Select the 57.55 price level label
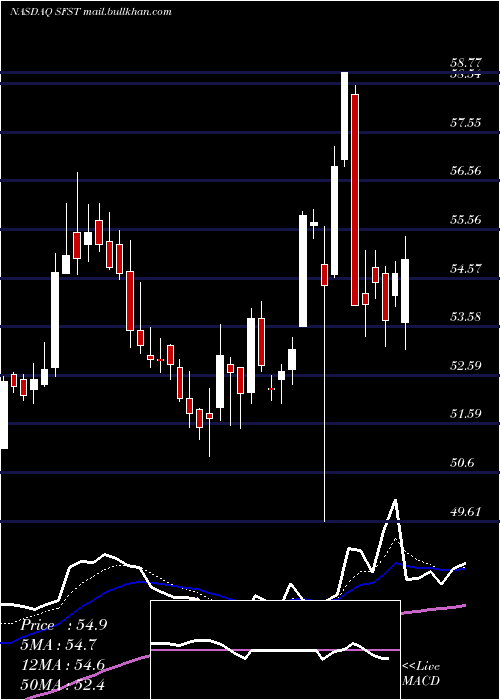This screenshot has width=500, height=700. point(466,123)
